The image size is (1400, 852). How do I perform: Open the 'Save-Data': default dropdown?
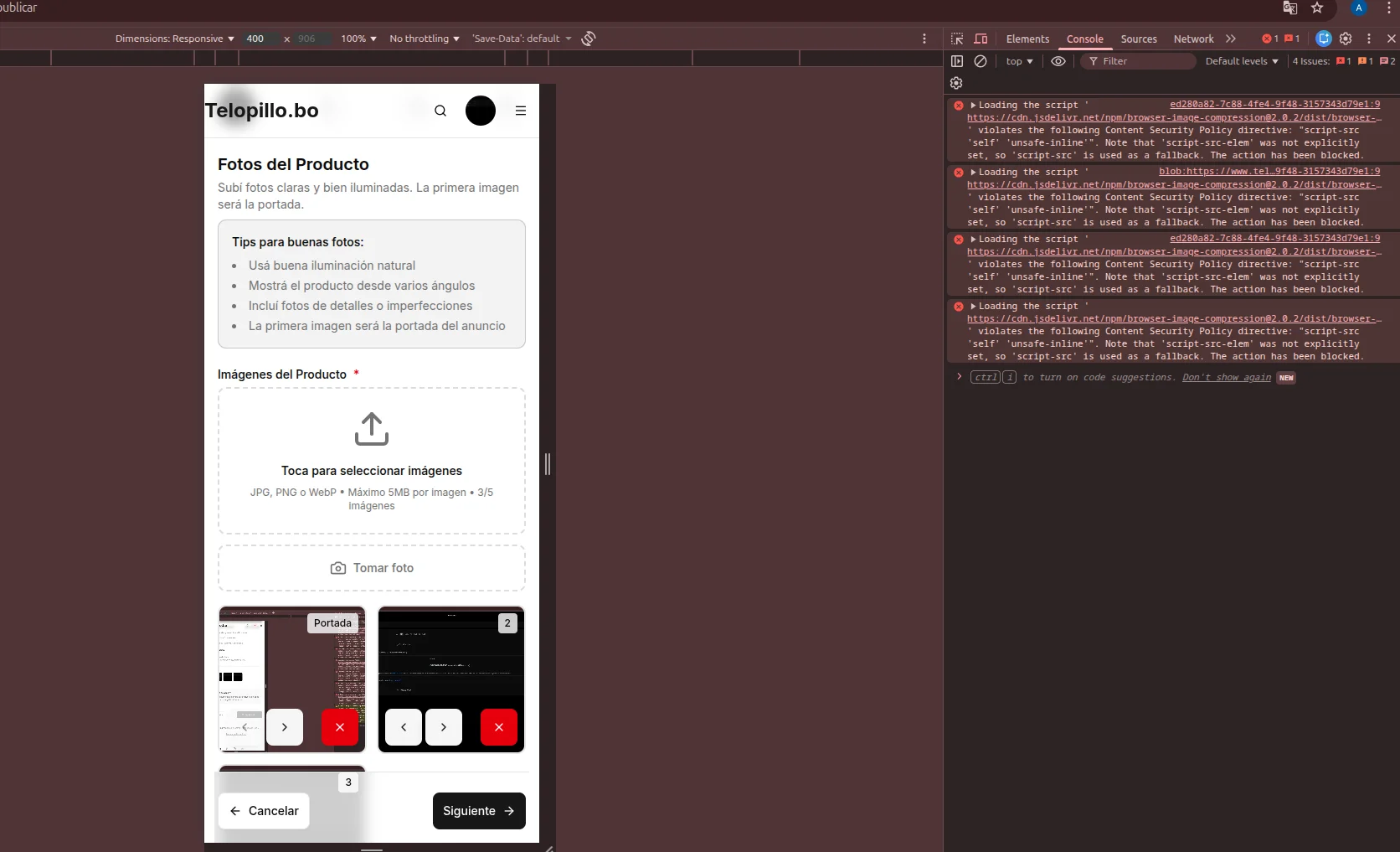click(522, 39)
